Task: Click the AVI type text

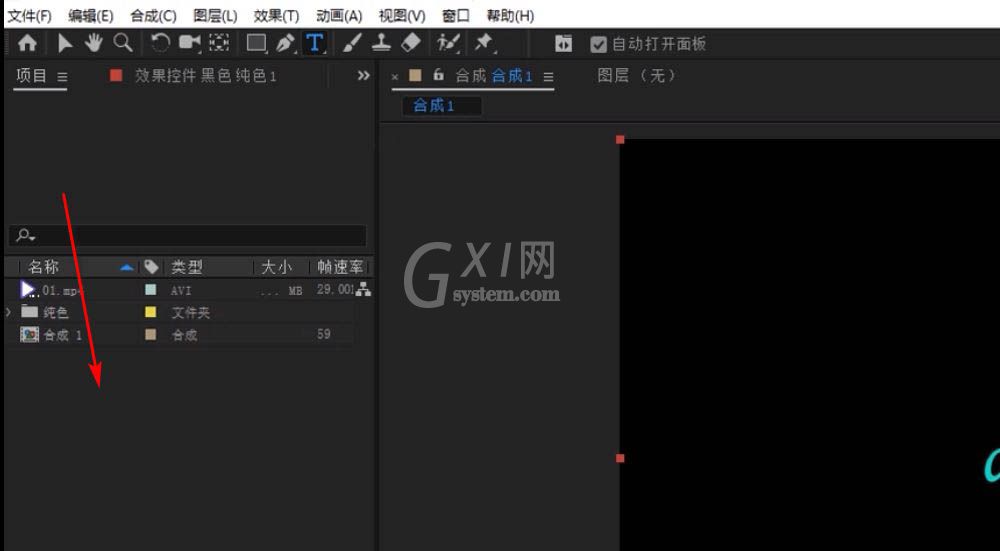Action: pos(181,291)
